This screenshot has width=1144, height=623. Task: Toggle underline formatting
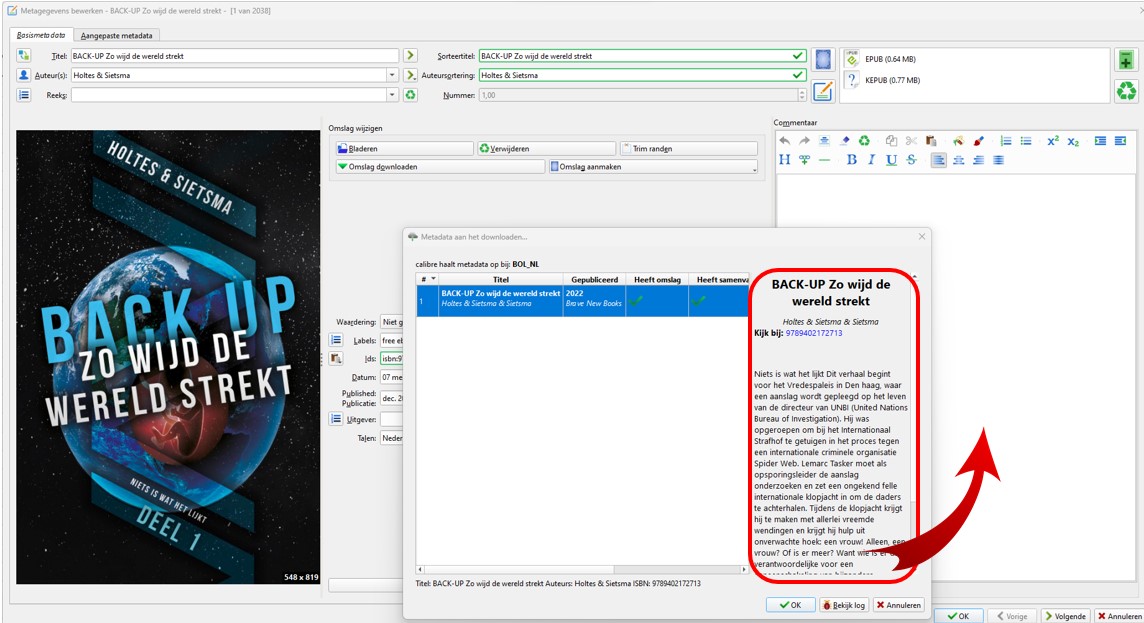(891, 160)
